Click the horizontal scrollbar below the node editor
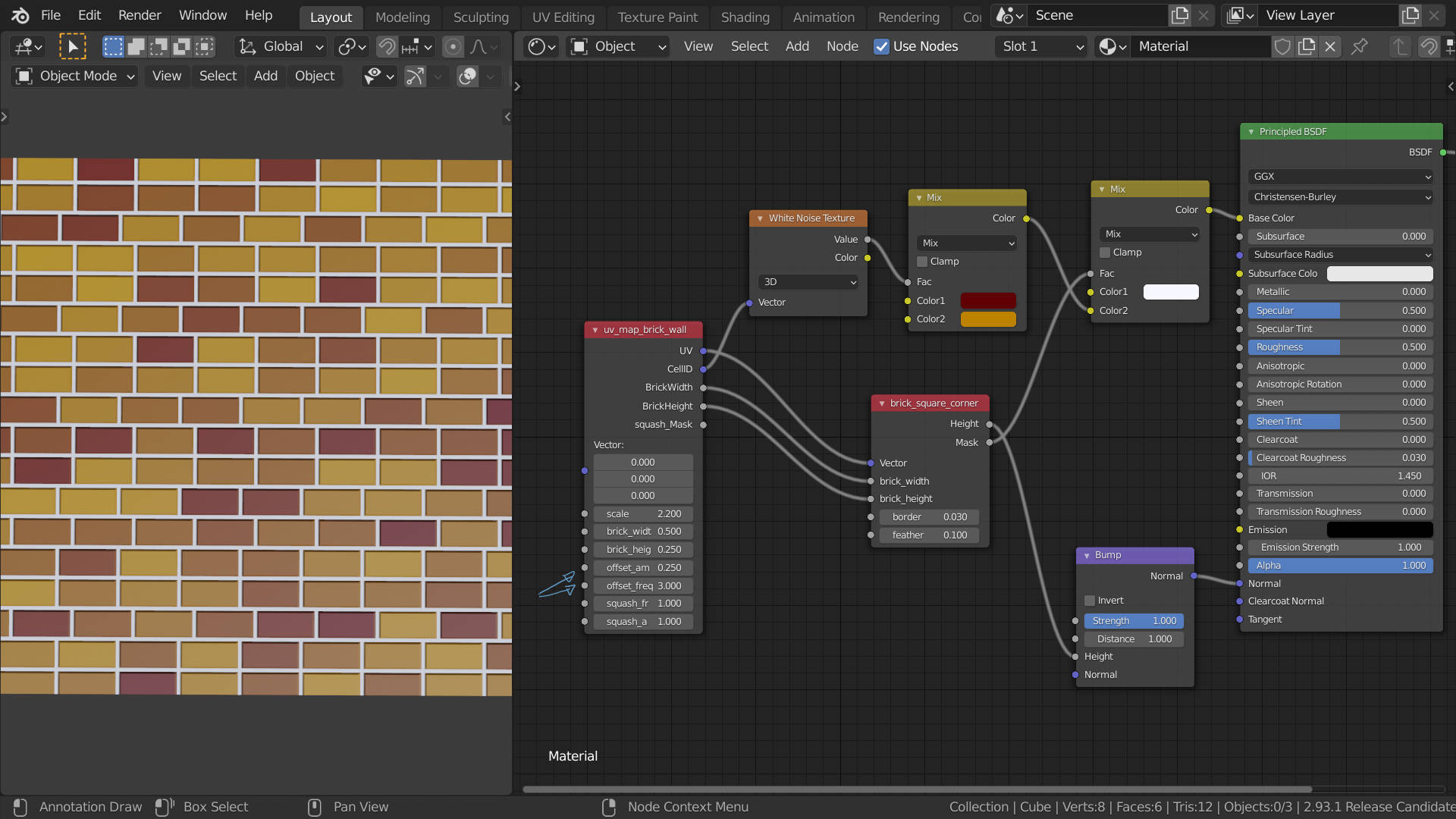1456x819 pixels. click(x=910, y=789)
